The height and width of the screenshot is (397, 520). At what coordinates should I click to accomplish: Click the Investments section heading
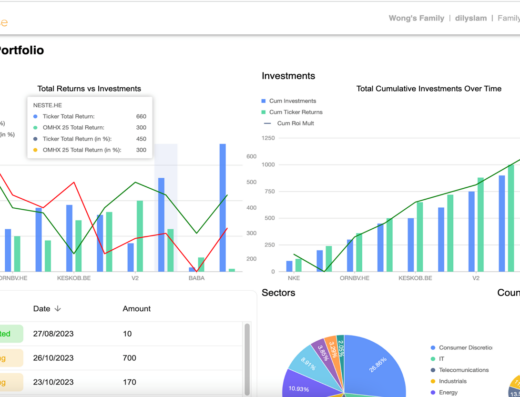click(x=288, y=76)
